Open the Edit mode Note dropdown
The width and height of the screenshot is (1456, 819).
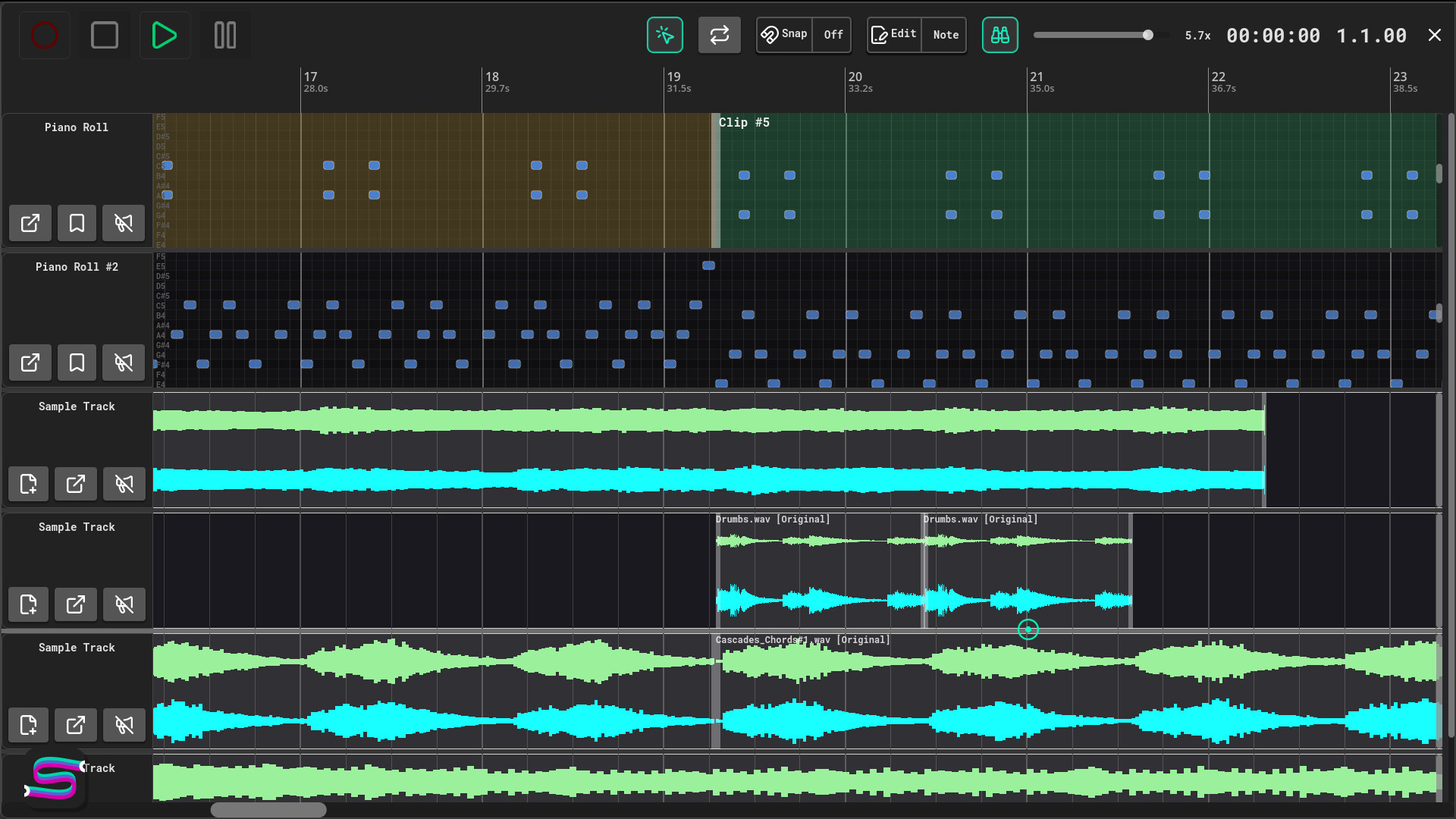click(x=945, y=35)
